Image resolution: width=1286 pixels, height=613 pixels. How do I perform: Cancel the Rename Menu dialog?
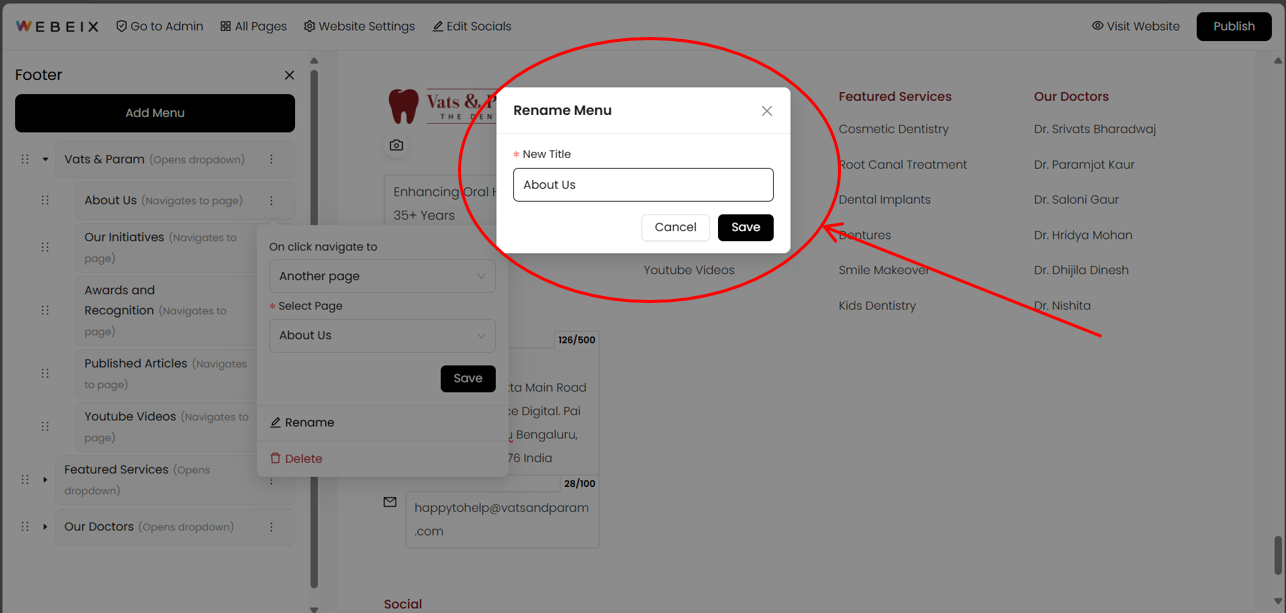pyautogui.click(x=675, y=227)
